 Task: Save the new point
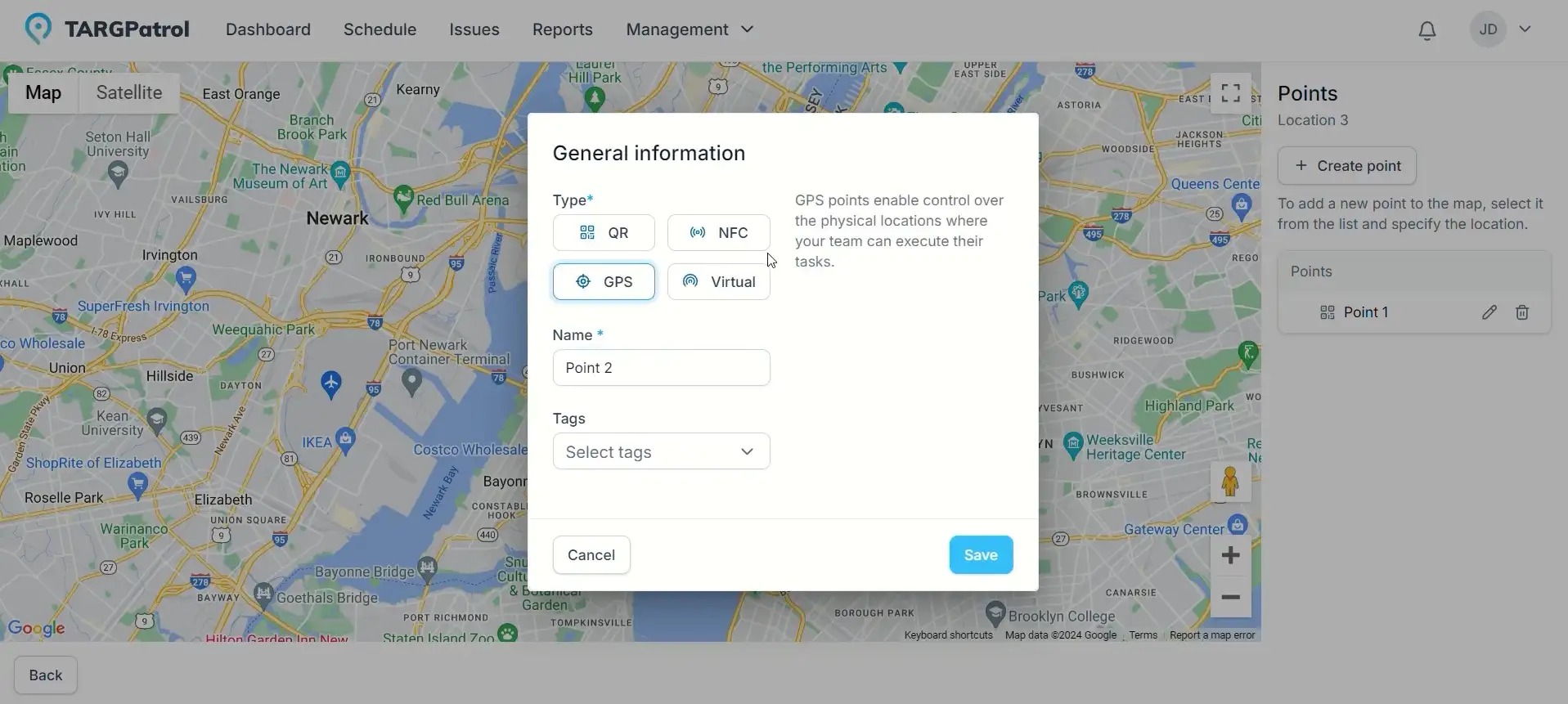pyautogui.click(x=981, y=555)
